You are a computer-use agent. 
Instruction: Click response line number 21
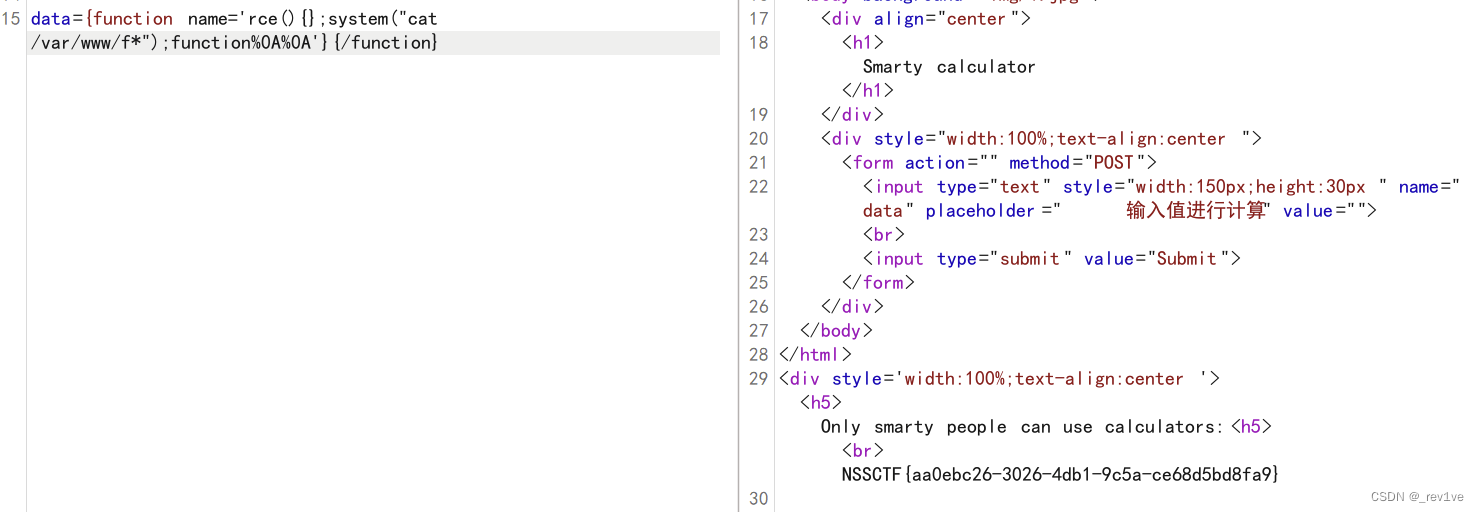[x=759, y=163]
